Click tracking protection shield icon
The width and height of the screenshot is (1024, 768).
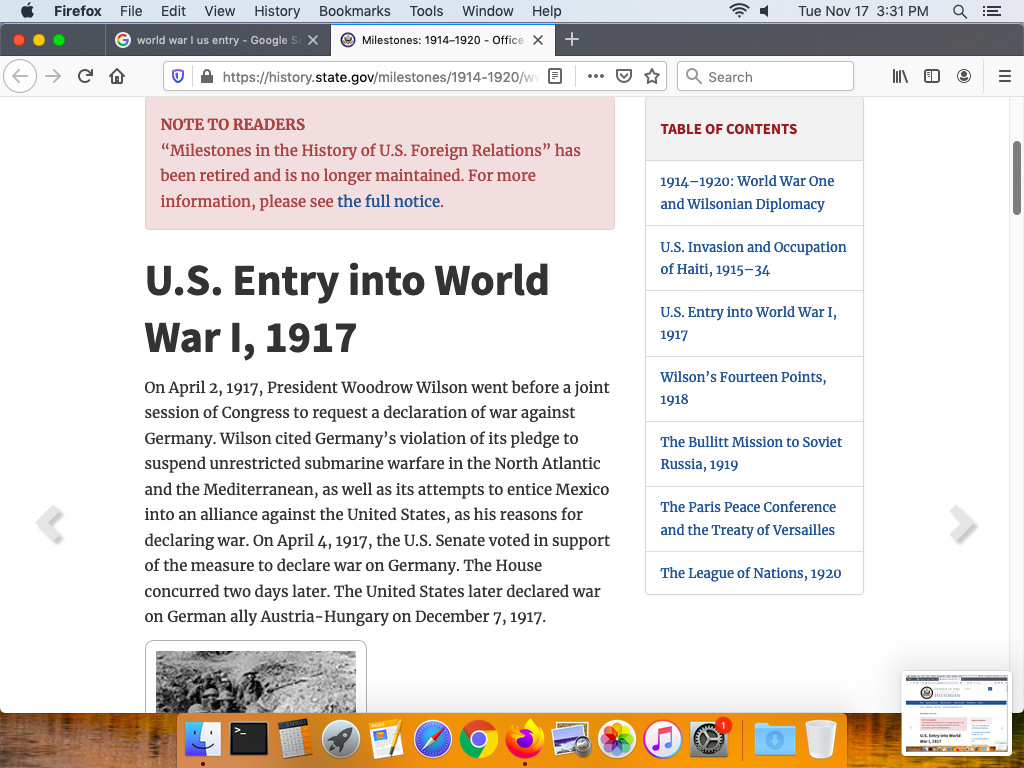(179, 77)
